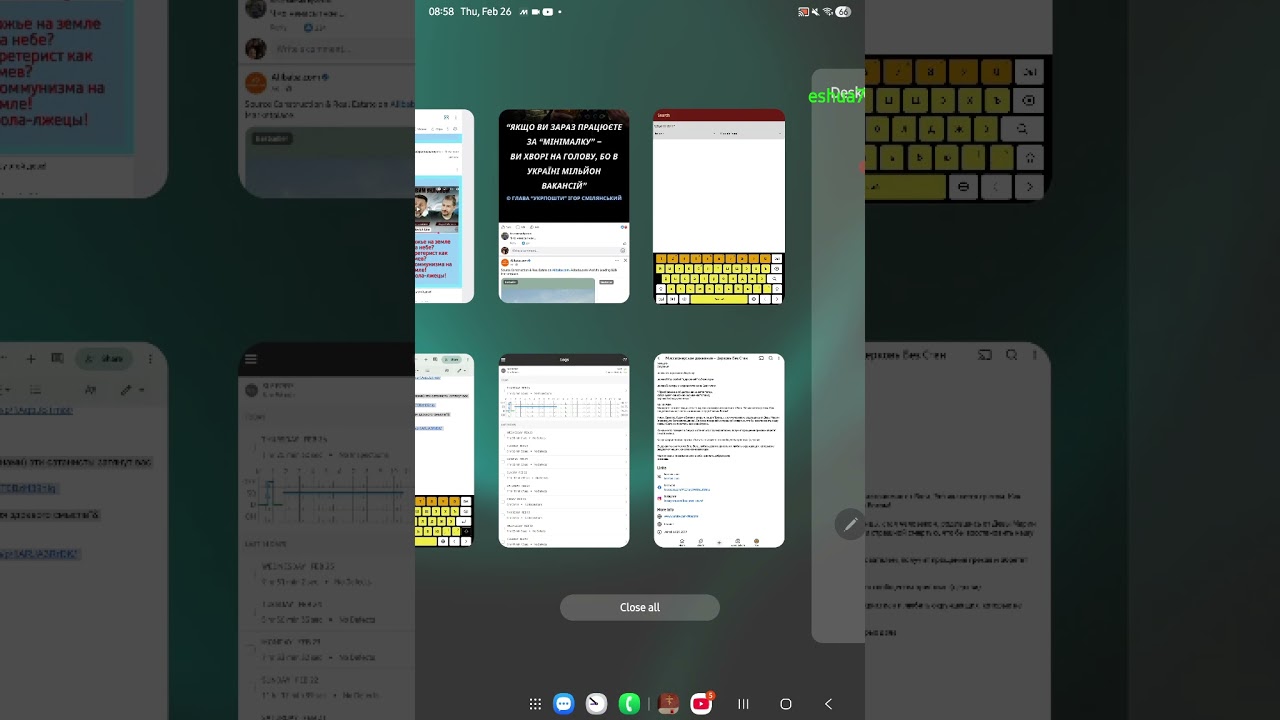Open the green Phone app in dock
The image size is (1280, 720).
[x=629, y=704]
